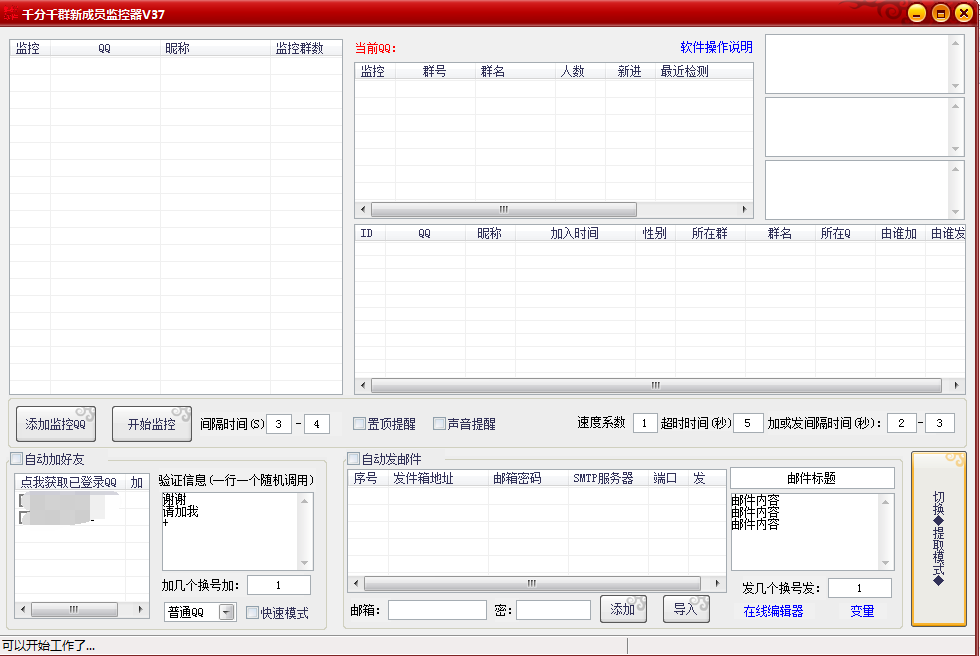Click left arrow of group list scrollbar
980x656 pixels.
coord(364,209)
